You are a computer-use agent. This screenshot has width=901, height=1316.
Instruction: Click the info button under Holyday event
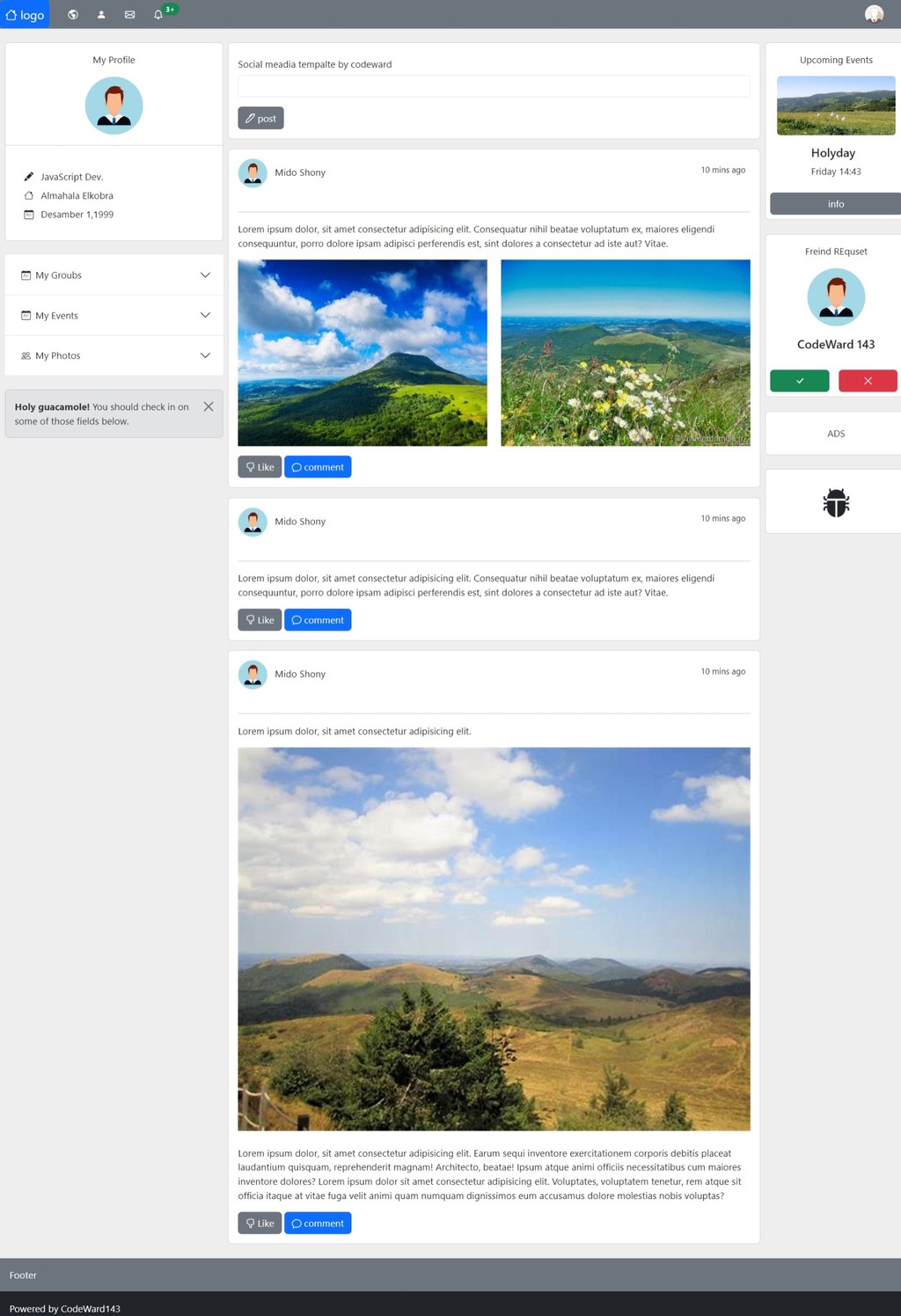(835, 204)
